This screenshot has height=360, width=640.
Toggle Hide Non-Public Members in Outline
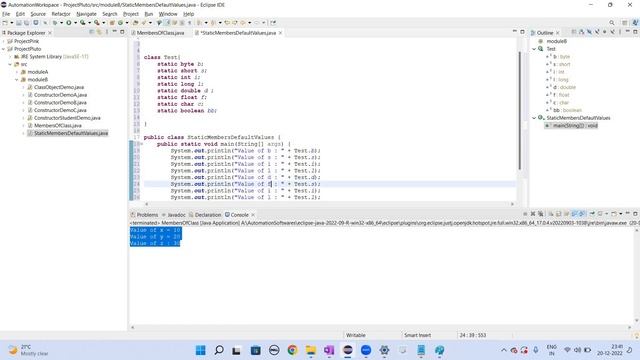pos(604,32)
